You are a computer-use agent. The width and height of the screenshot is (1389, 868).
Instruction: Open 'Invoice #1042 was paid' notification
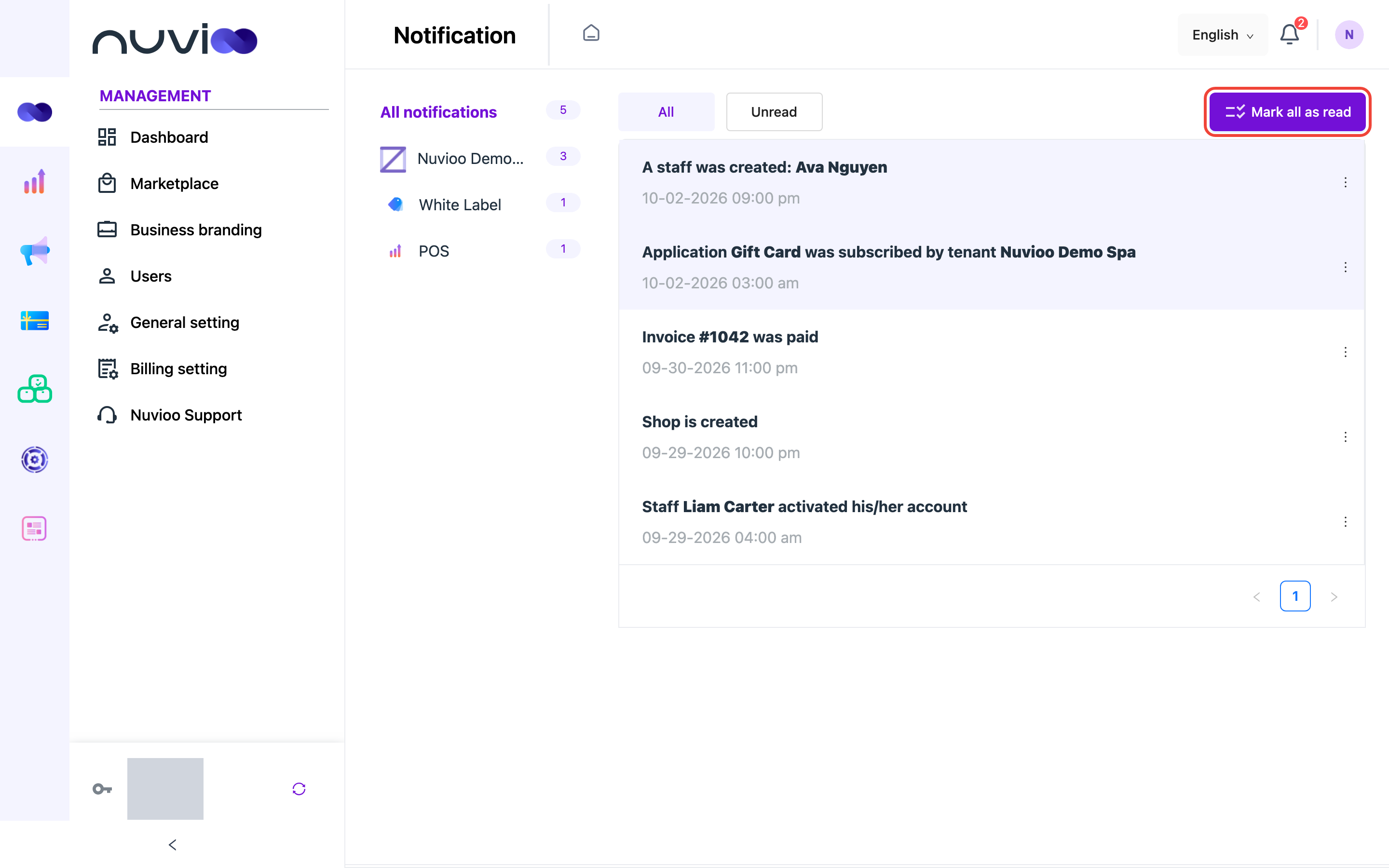(x=991, y=353)
